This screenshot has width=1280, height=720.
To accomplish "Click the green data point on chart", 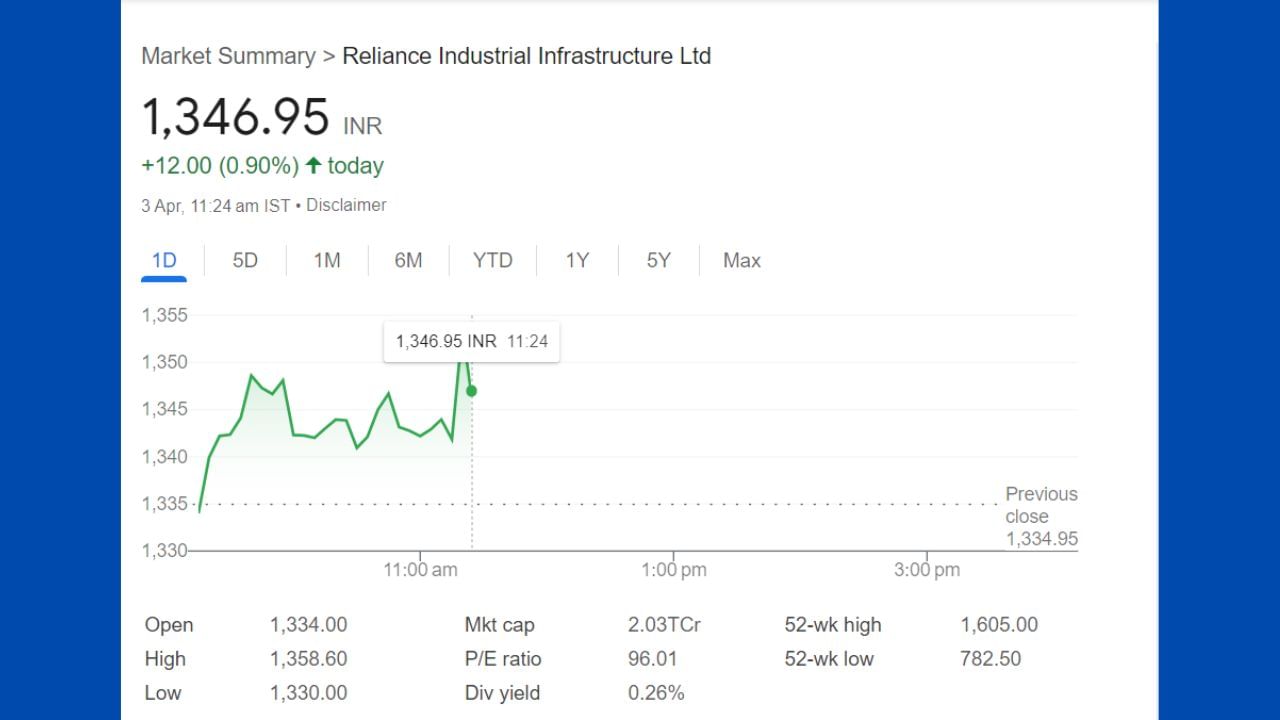I will click(x=472, y=391).
